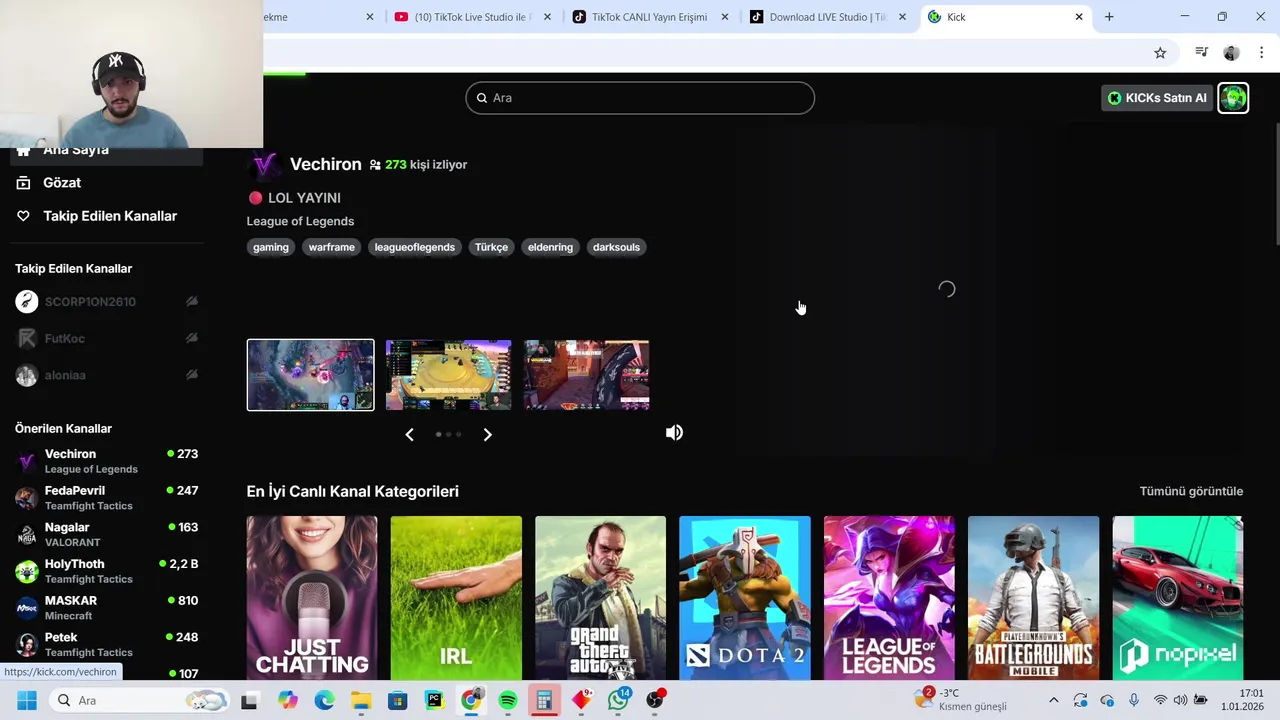Screen dimensions: 1280x720
Task: Open recommended channel FedaPevril
Action: coord(106,498)
